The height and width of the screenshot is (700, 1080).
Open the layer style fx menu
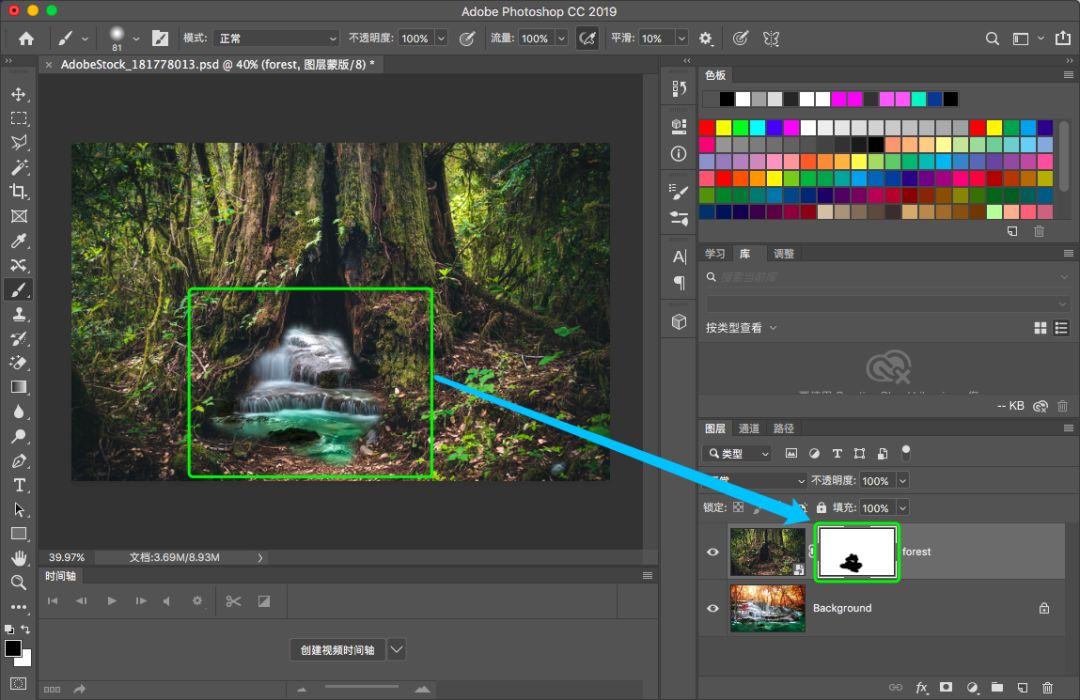point(921,688)
